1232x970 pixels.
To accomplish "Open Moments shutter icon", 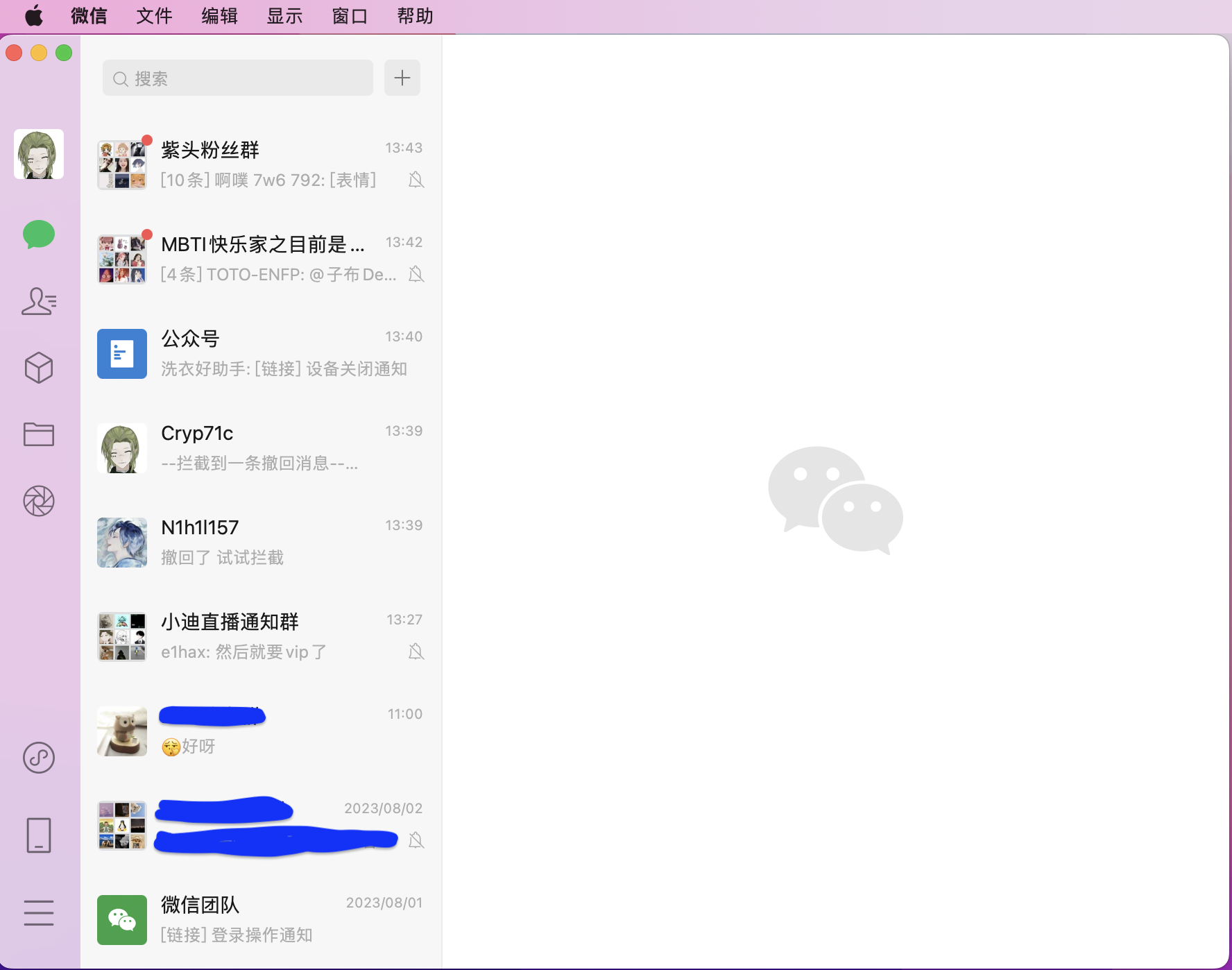I will pos(39,501).
